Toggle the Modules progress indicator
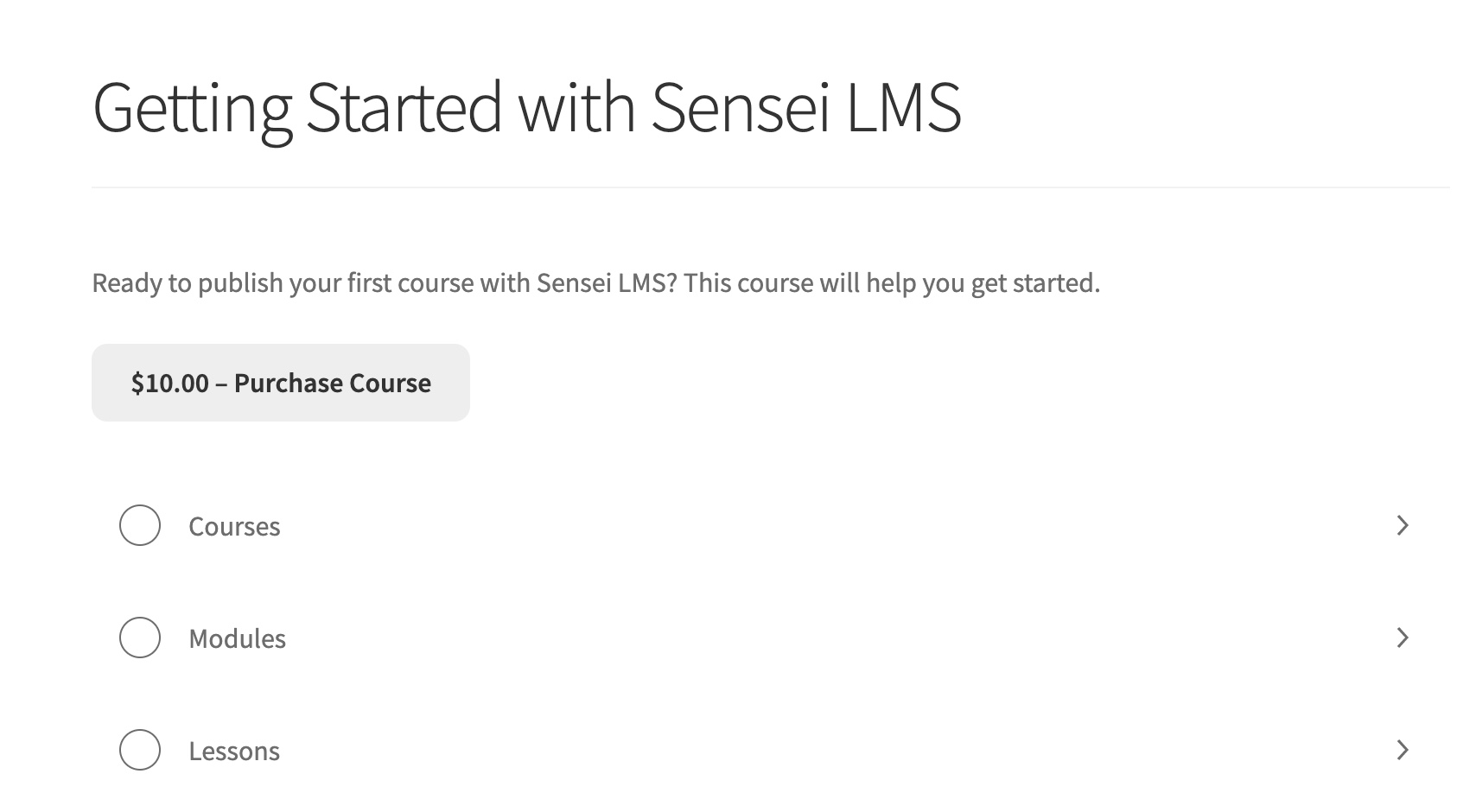This screenshot has width=1457, height=812. [139, 638]
